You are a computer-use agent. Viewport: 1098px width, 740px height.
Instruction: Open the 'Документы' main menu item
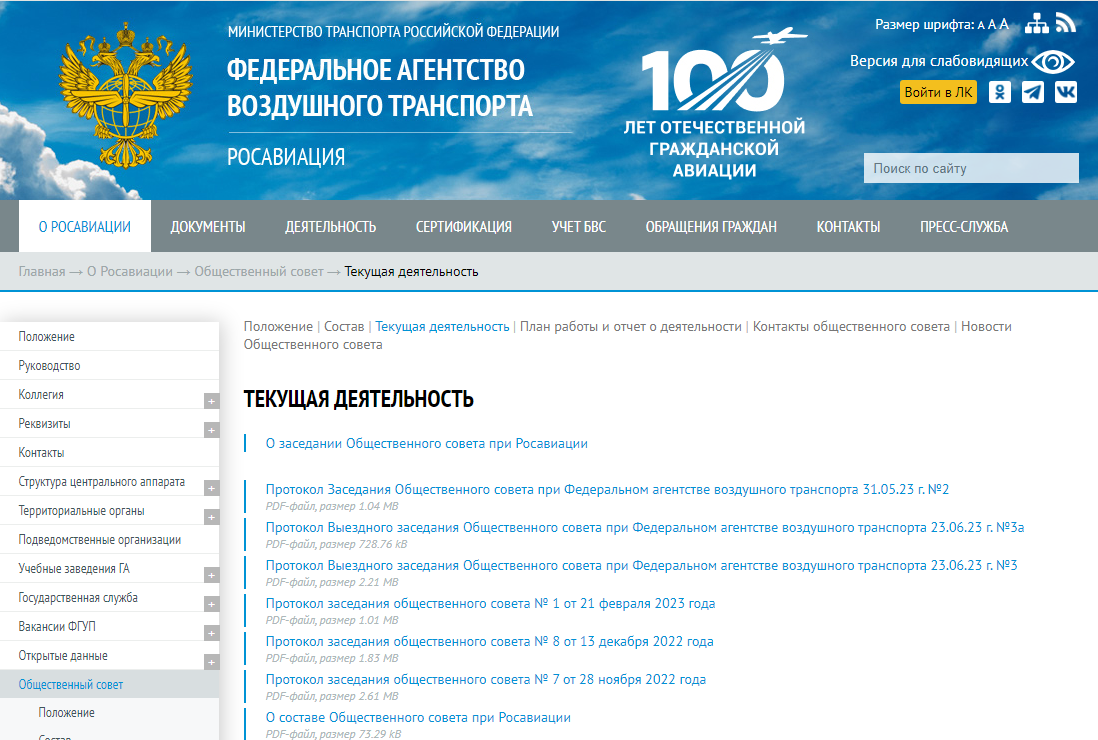point(208,227)
